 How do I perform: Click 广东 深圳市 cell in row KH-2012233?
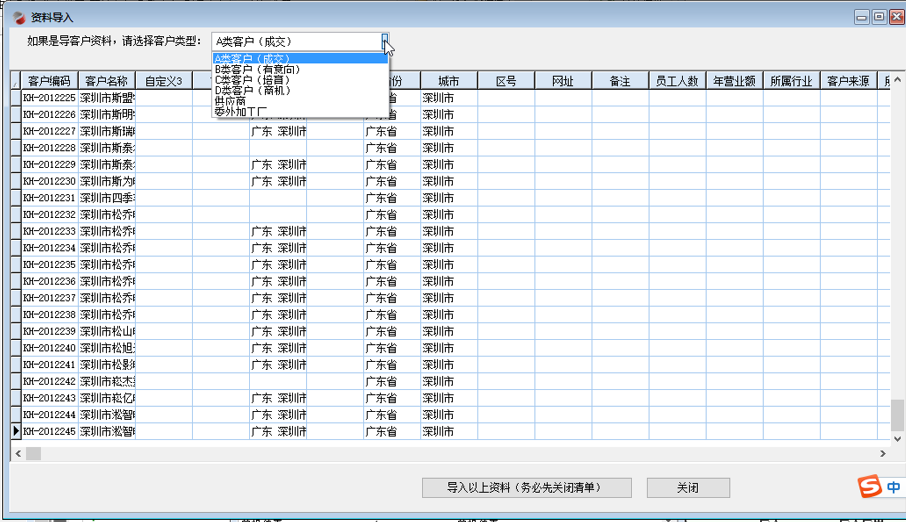point(278,231)
